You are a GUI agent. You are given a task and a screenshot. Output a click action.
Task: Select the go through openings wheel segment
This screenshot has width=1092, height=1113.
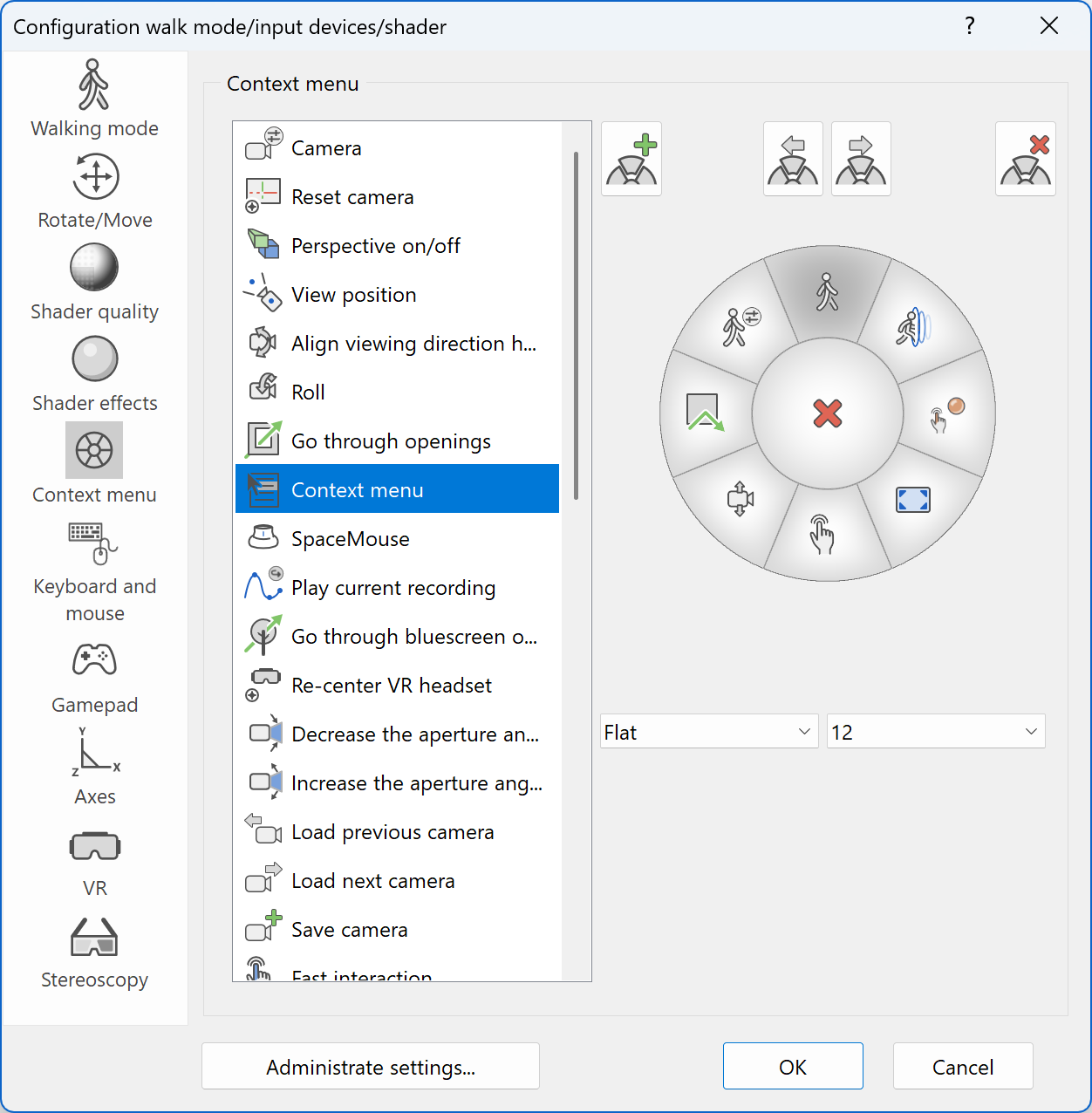pyautogui.click(x=705, y=412)
